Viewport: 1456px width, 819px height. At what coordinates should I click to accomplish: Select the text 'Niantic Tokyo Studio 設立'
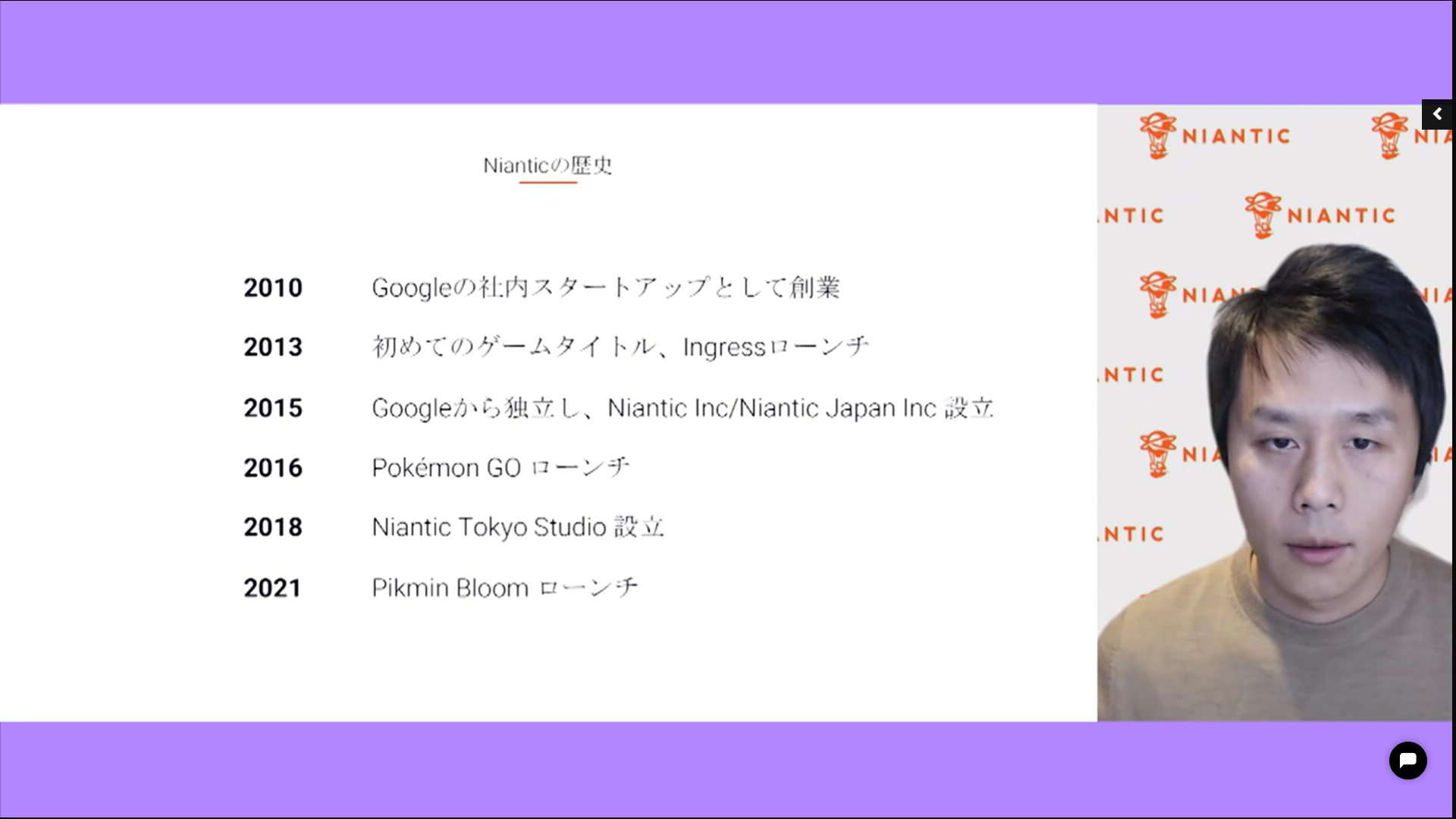(x=518, y=526)
